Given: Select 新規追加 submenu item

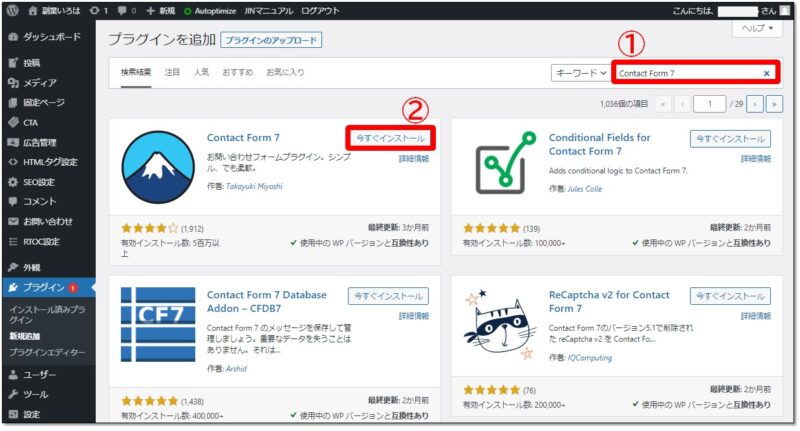Looking at the screenshot, I should point(24,336).
